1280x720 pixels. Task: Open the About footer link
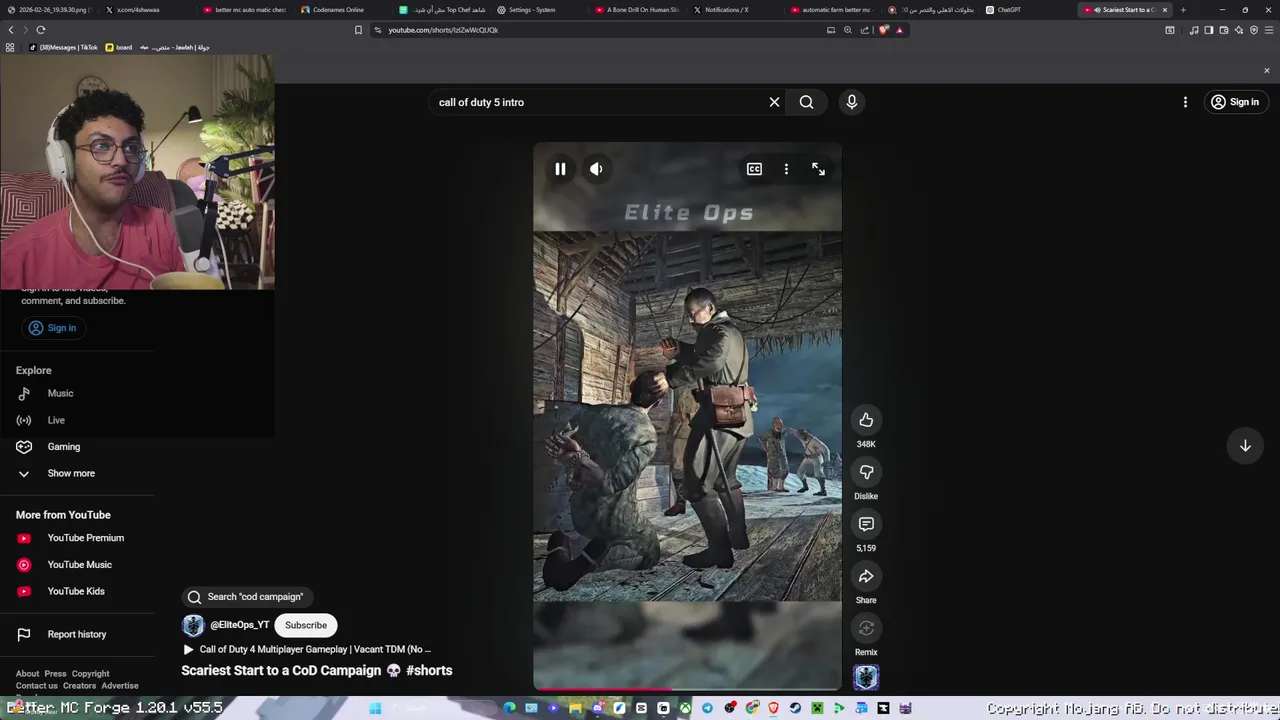click(27, 674)
